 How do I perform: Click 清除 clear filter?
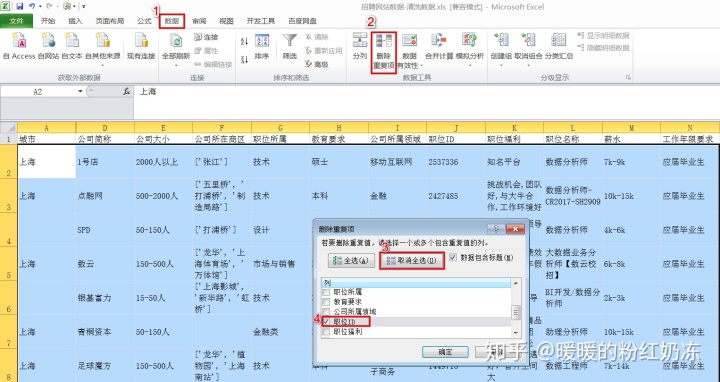316,37
